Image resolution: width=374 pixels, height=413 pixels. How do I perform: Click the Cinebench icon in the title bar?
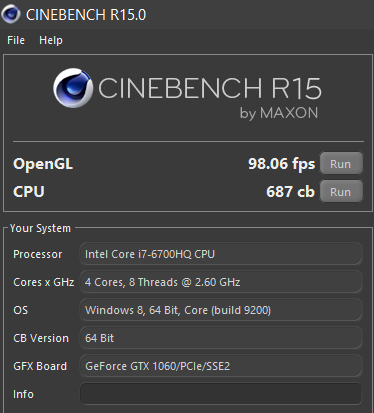pyautogui.click(x=11, y=14)
